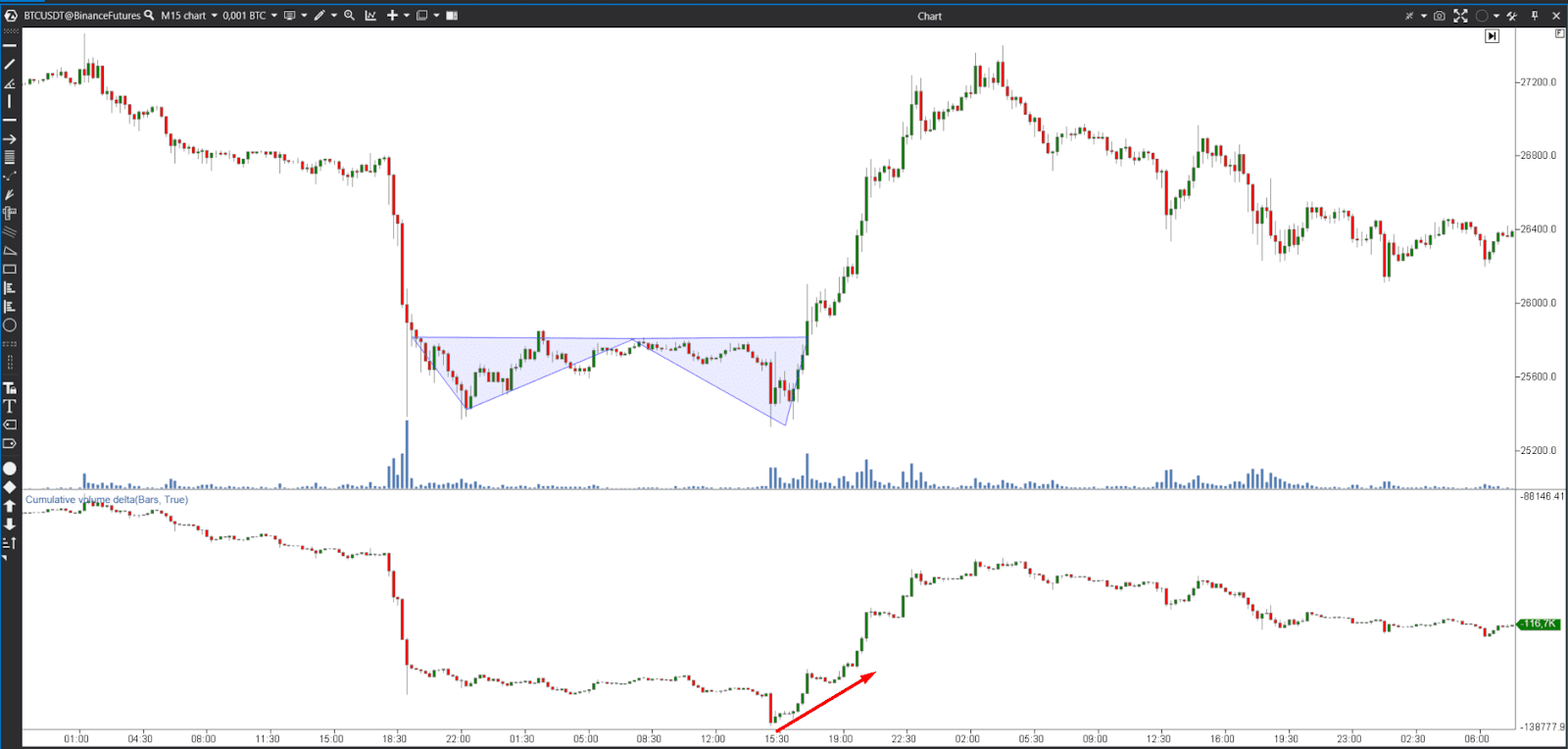Select the triangle shape tool
Viewport: 1568px width, 749px height.
[10, 250]
